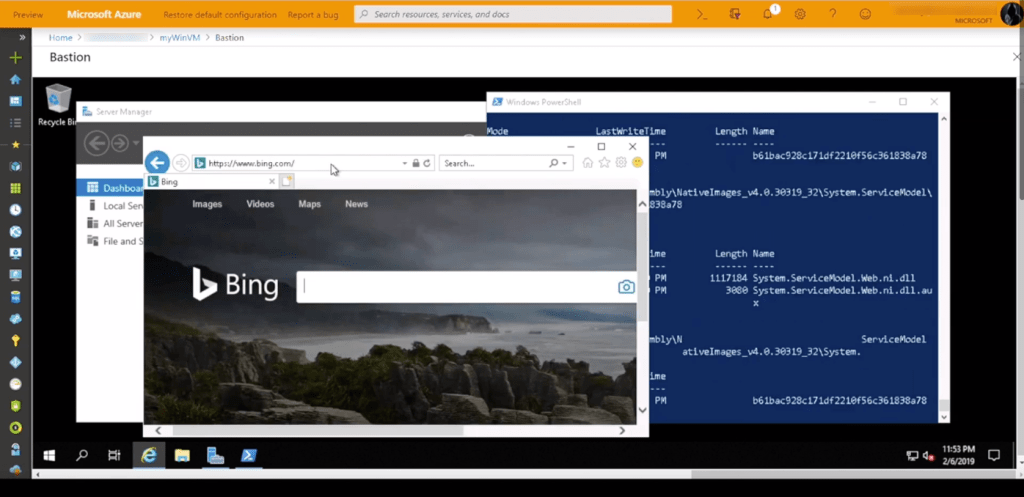Click Internet Explorer's Forward arrow

click(x=181, y=163)
